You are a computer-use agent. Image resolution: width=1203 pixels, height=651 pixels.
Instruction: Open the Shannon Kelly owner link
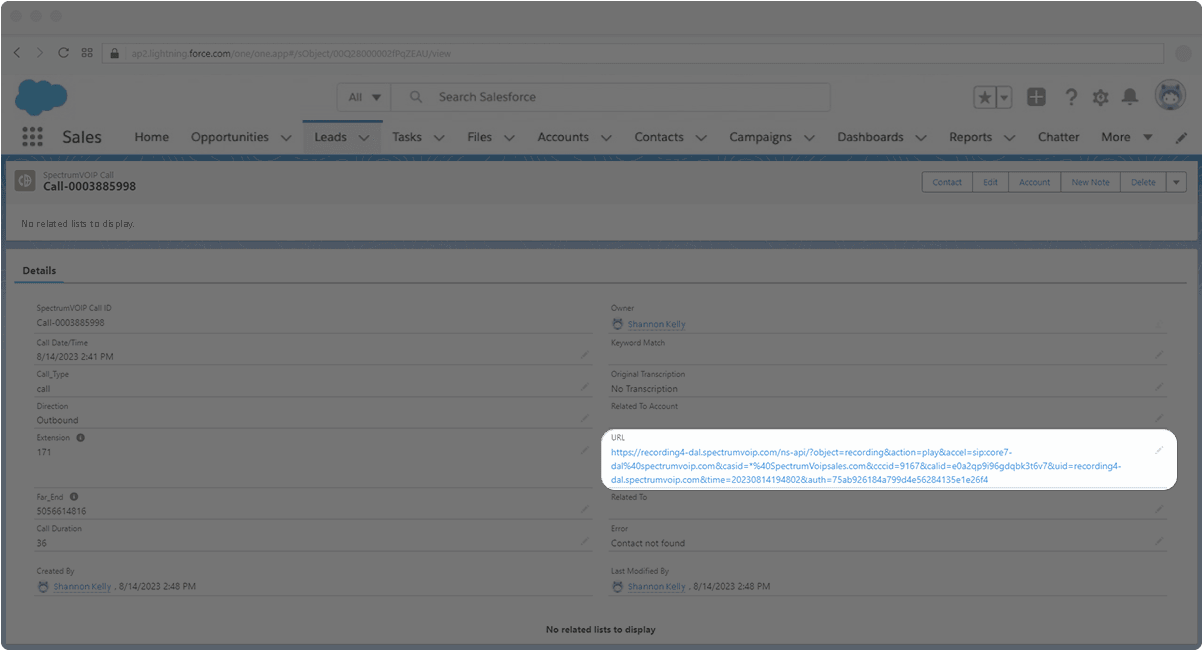(657, 323)
